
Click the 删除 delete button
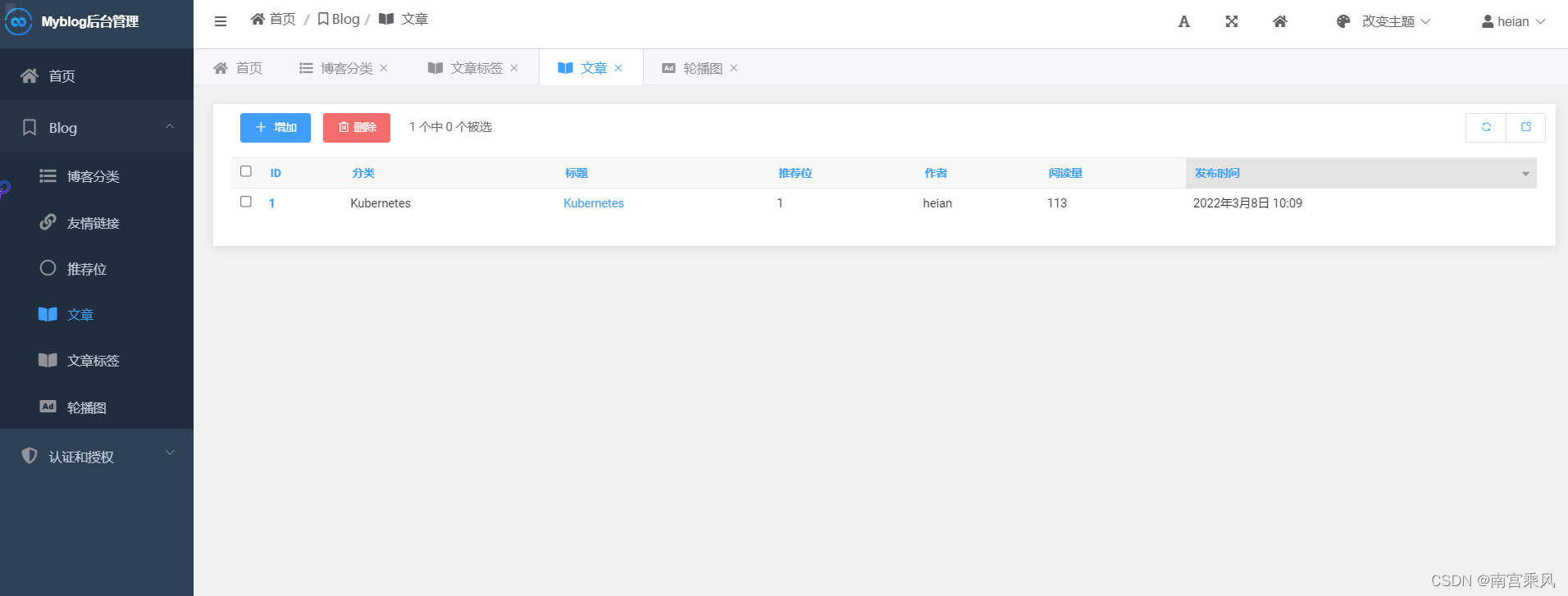coord(357,128)
